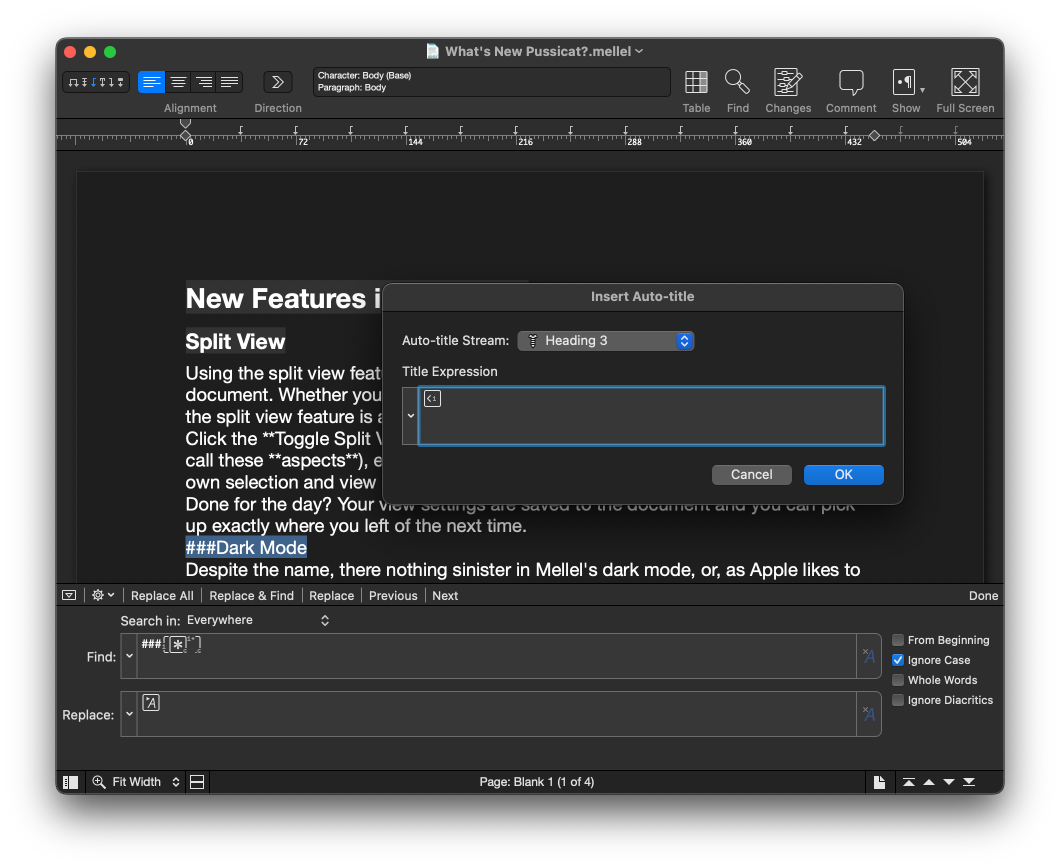Expand the Title Expression side chevron
Viewport: 1060px width, 868px height.
(410, 416)
